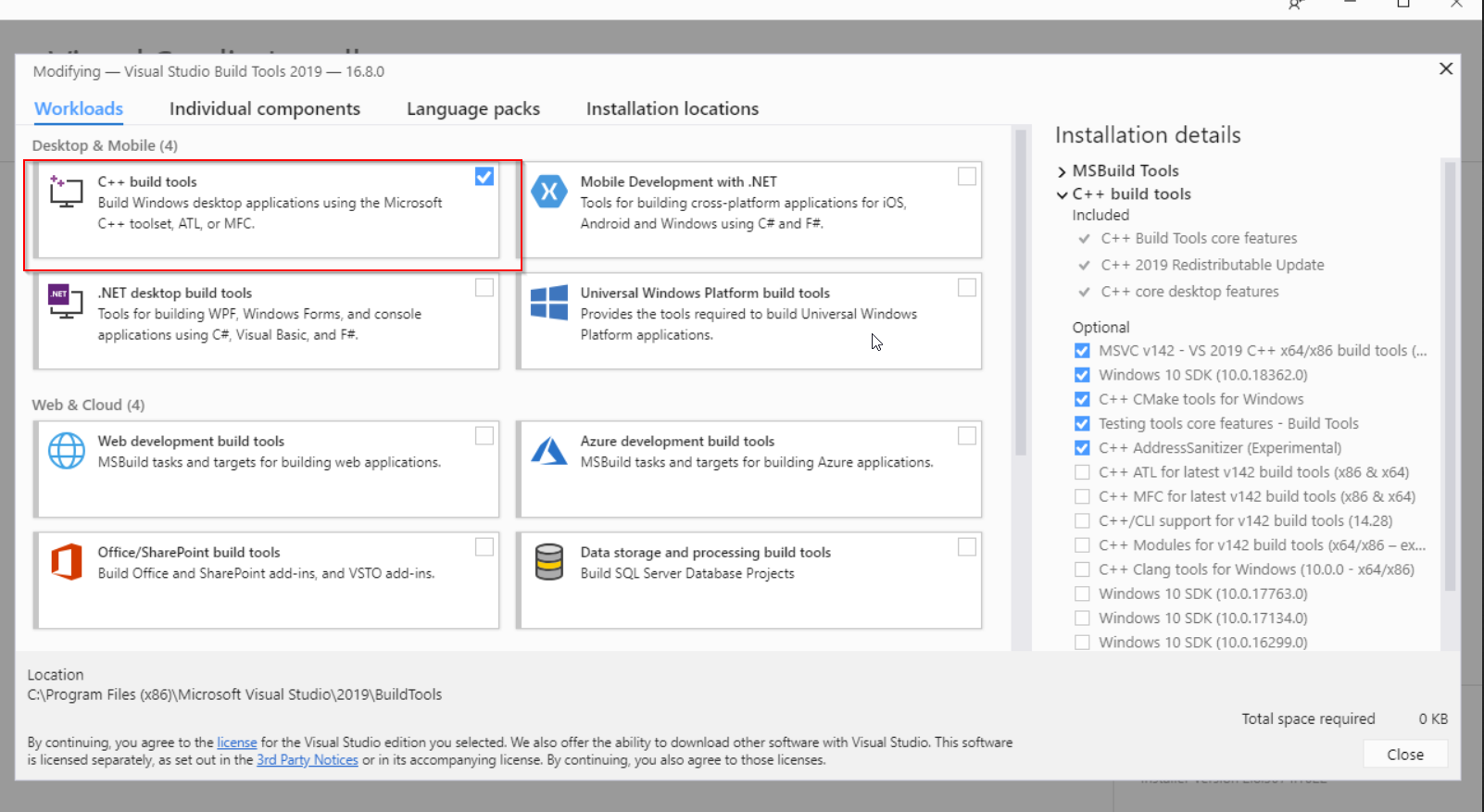Screen dimensions: 1484x812
Task: Click the workloads list vertical scrollbar
Action: (x=1021, y=296)
